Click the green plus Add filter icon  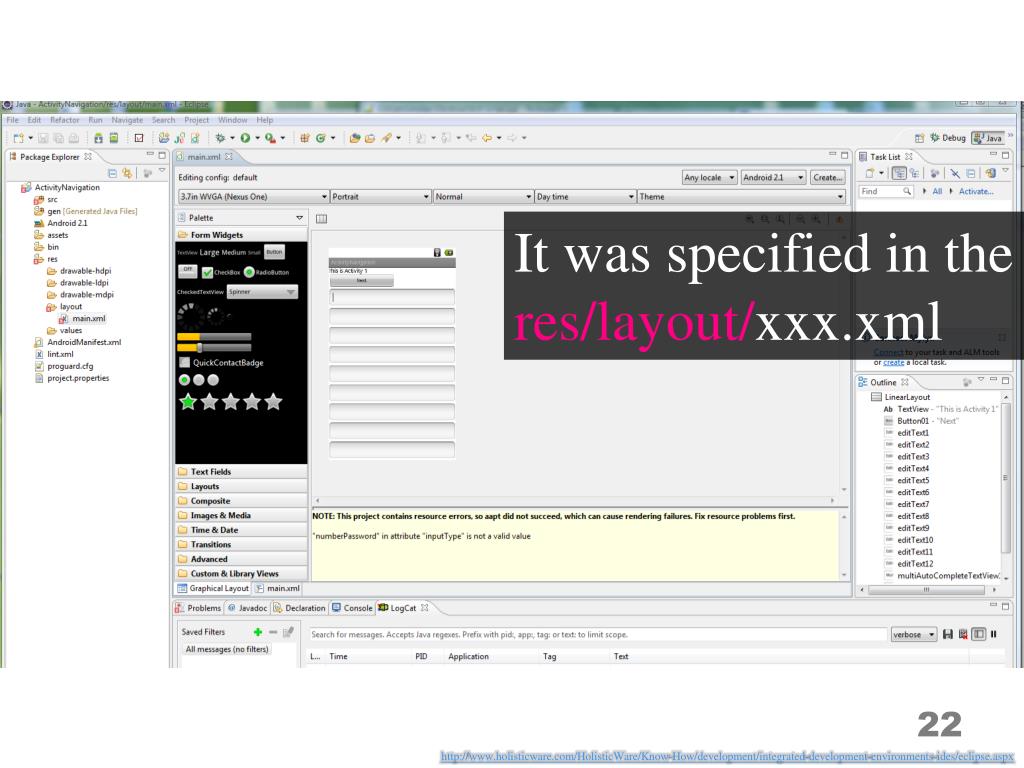258,632
